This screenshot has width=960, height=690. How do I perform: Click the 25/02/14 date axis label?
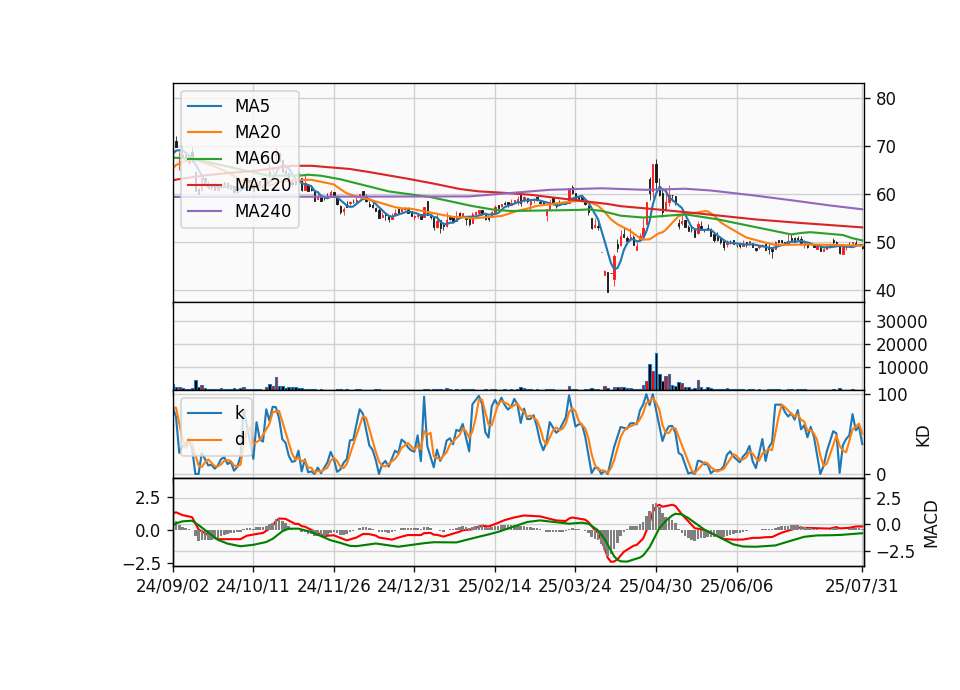[495, 586]
